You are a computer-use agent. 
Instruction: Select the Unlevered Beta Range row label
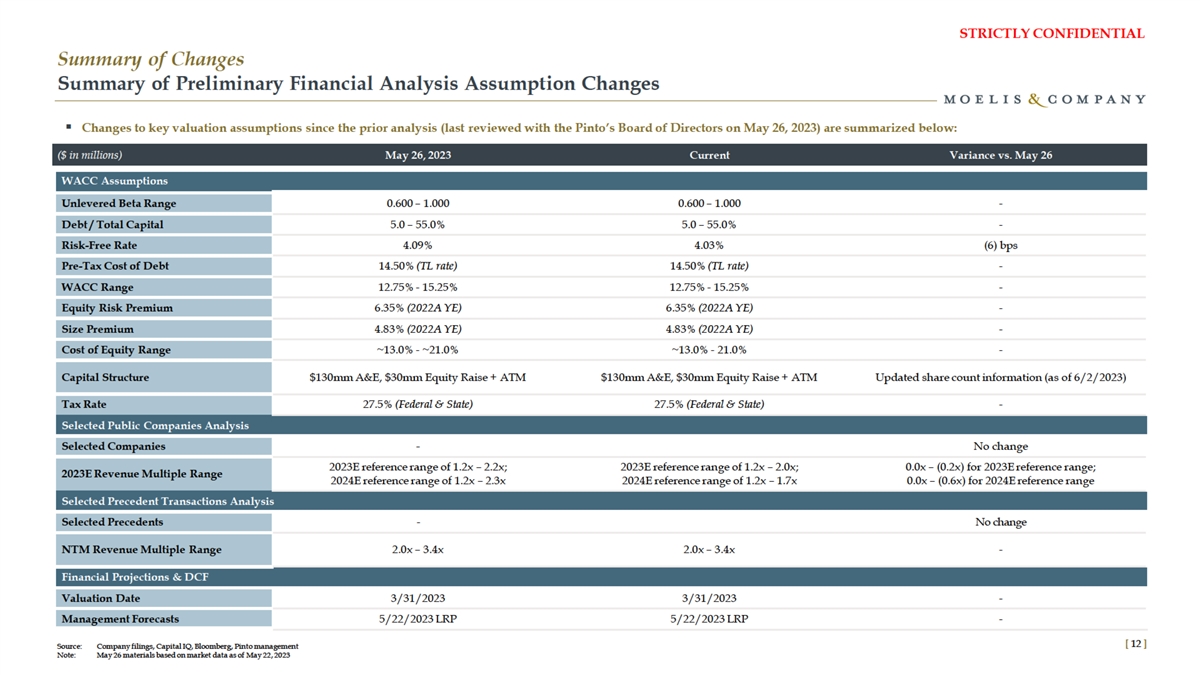click(x=119, y=203)
